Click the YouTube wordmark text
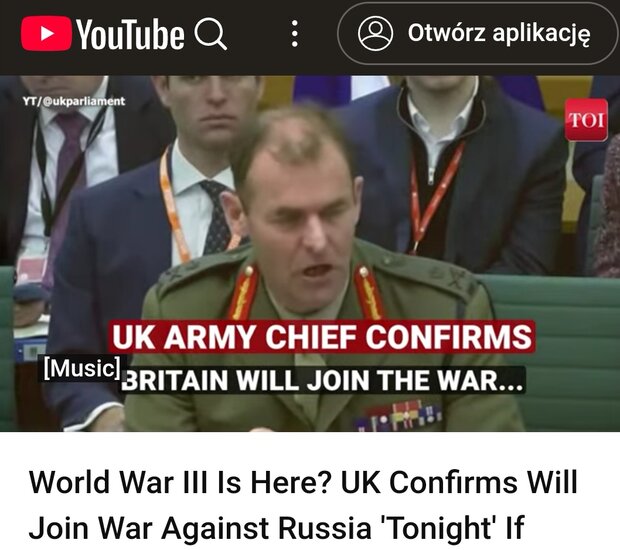This screenshot has width=620, height=550. point(130,34)
